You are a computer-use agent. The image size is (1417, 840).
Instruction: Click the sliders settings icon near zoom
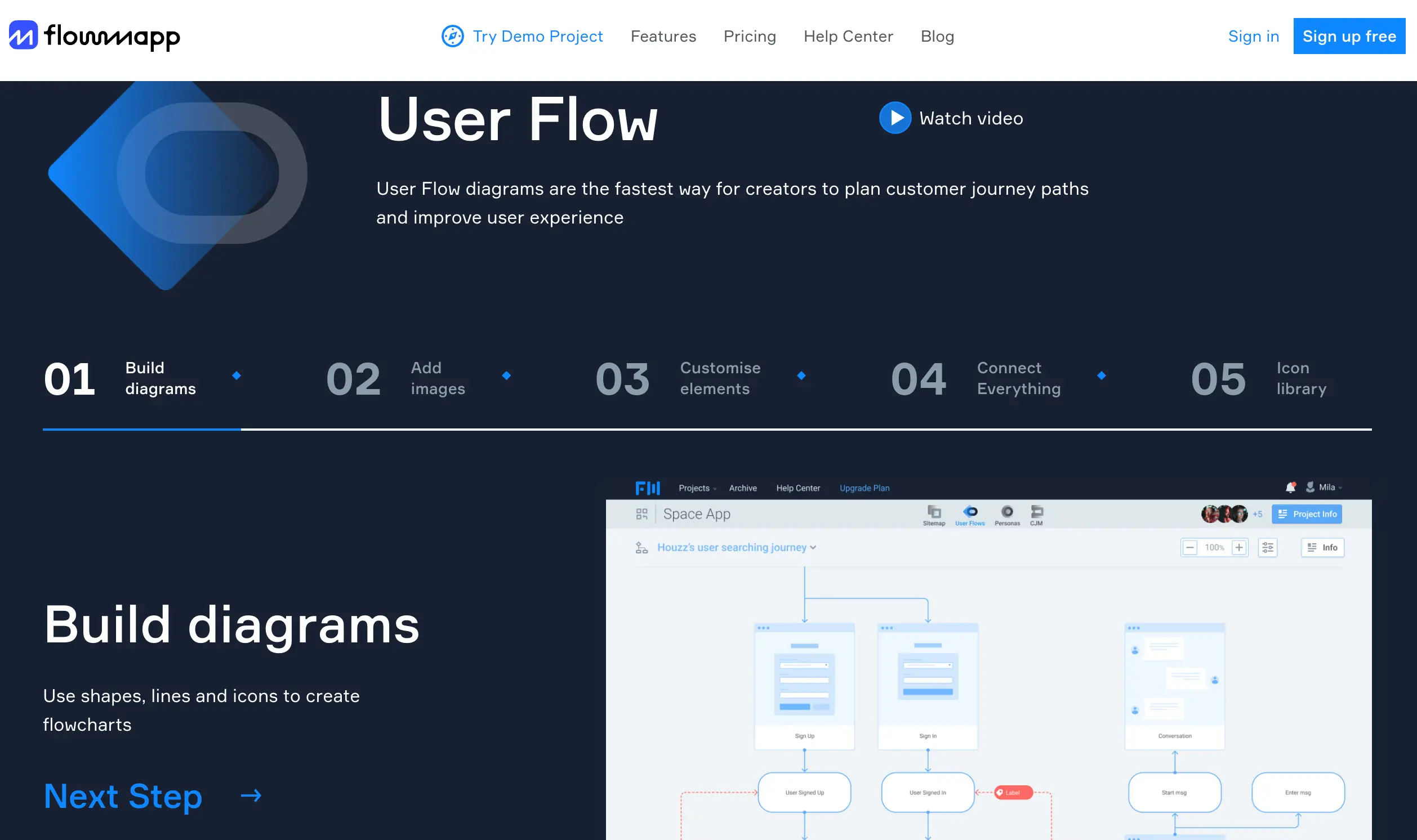click(x=1268, y=547)
